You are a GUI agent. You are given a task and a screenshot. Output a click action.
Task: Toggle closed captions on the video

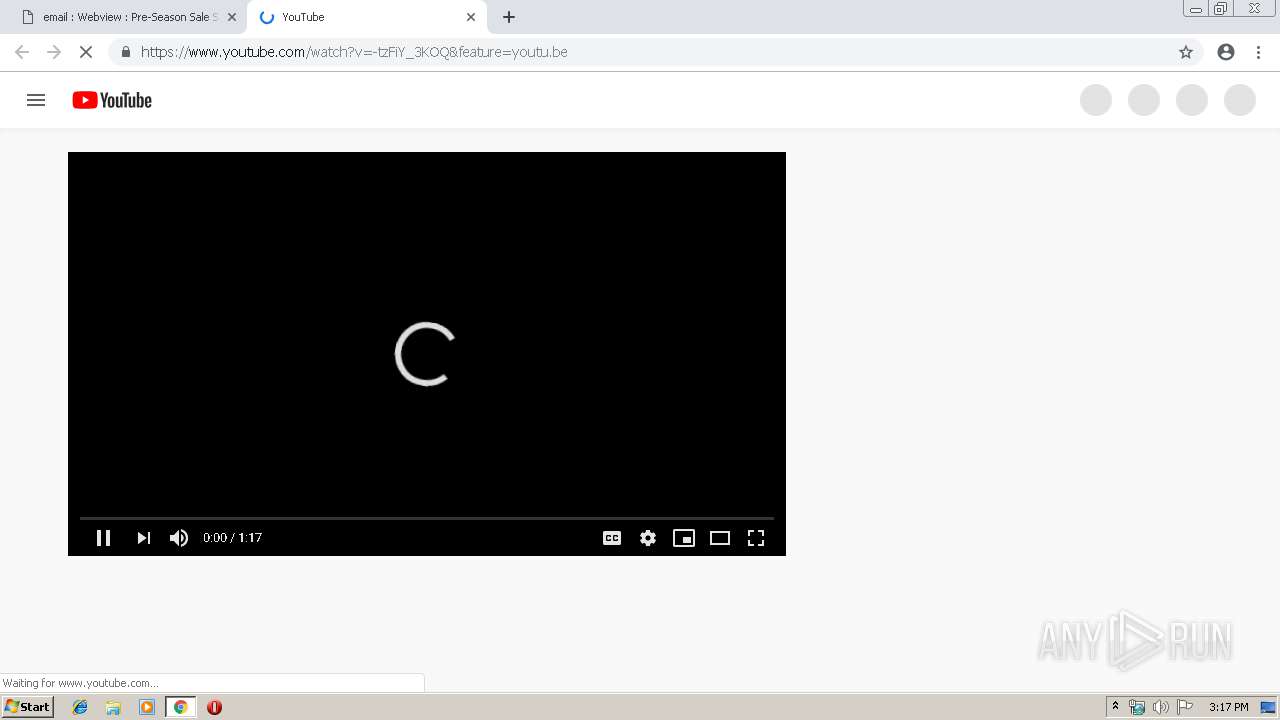612,538
